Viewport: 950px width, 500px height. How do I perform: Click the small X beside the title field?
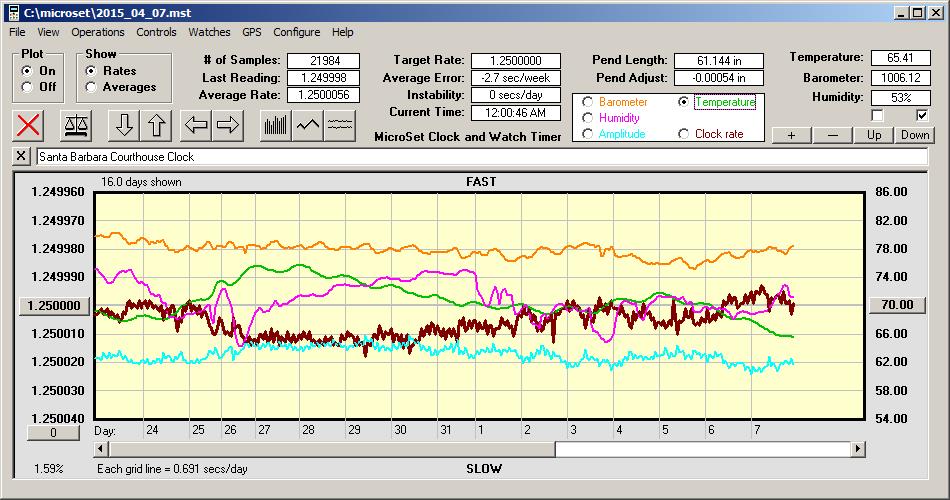tap(21, 156)
